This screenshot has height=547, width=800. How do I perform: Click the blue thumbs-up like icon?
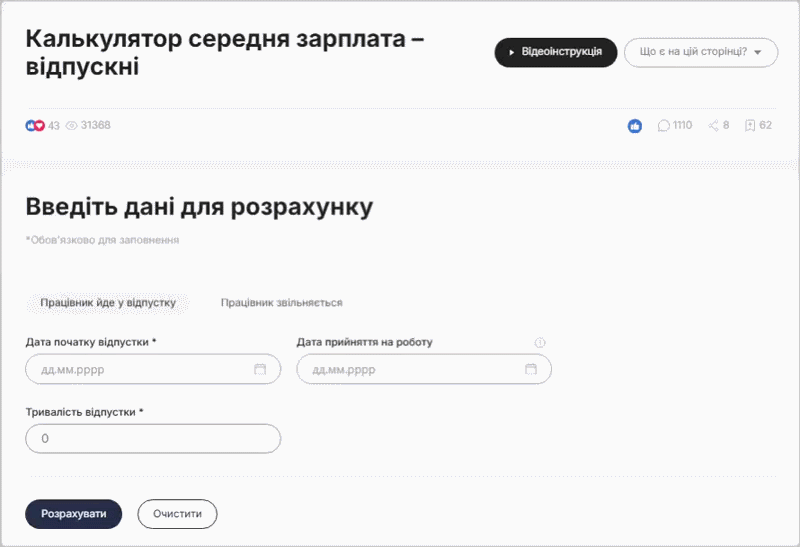click(x=635, y=126)
